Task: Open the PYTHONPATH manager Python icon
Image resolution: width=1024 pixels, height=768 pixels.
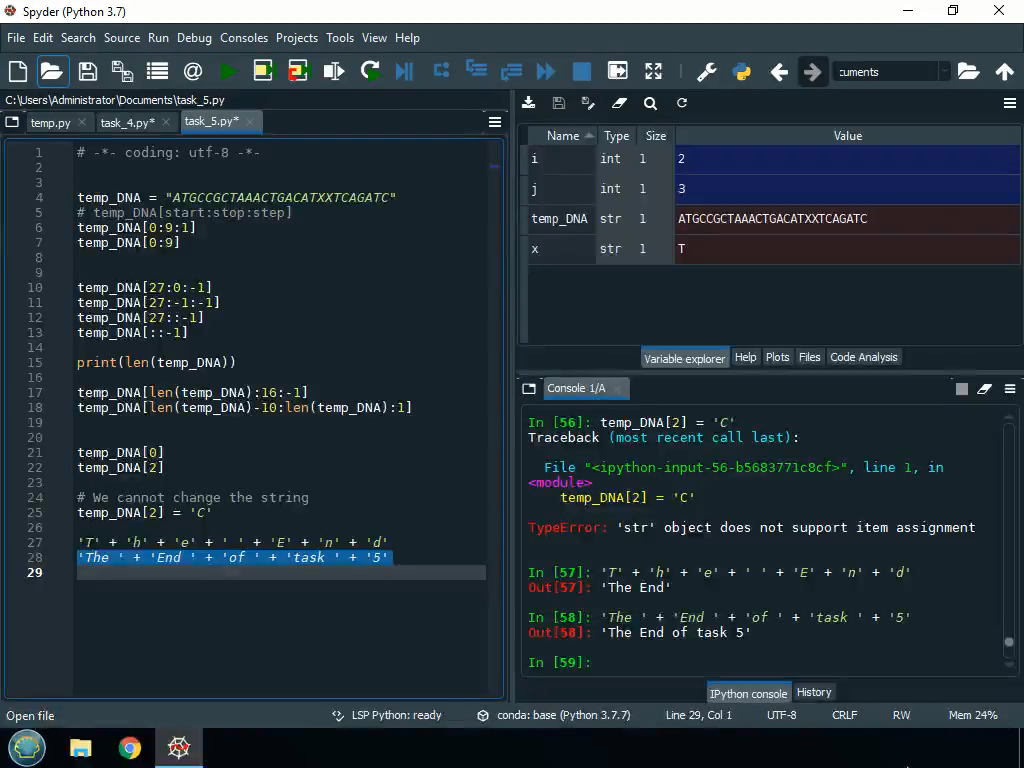Action: click(741, 71)
